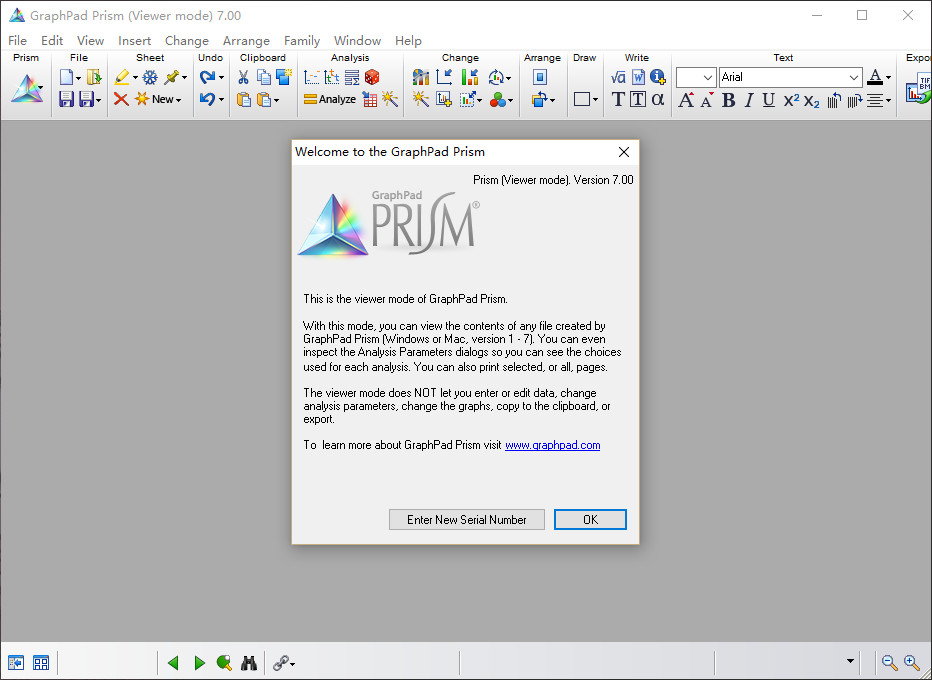Open the Insert menu
Viewport: 932px width, 680px height.
134,41
